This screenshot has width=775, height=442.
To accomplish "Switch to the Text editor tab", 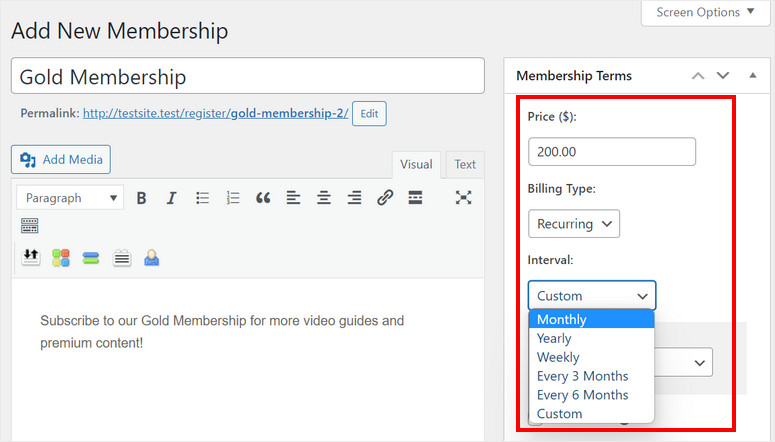I will tap(465, 165).
